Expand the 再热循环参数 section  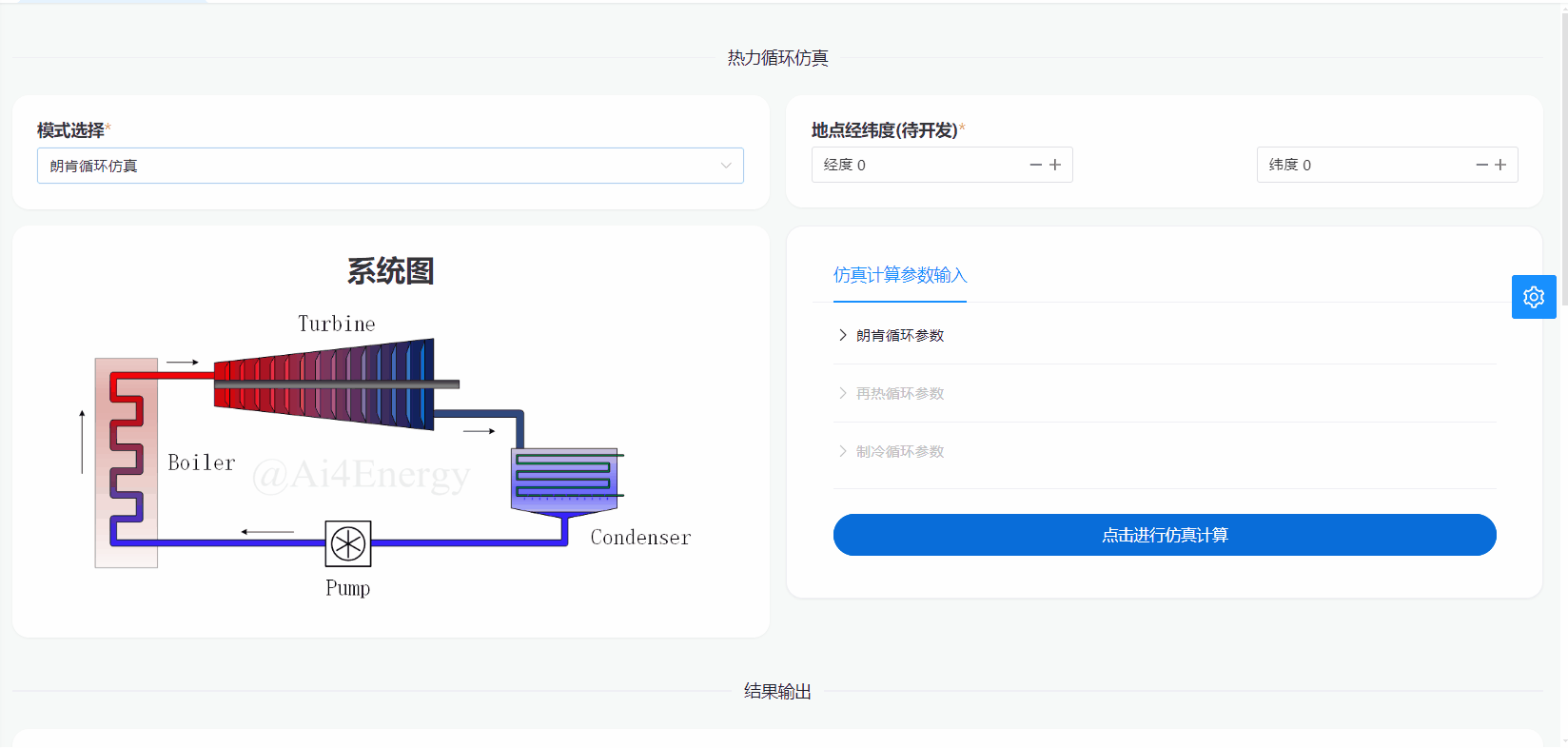click(899, 393)
